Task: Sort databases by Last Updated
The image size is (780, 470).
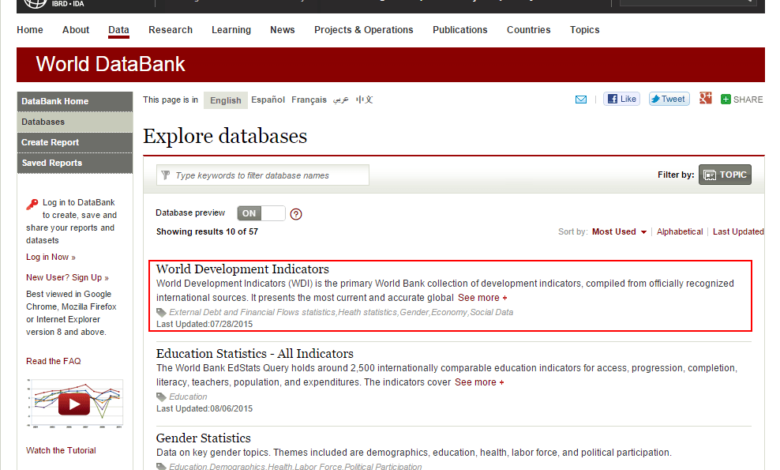Action: 738,232
